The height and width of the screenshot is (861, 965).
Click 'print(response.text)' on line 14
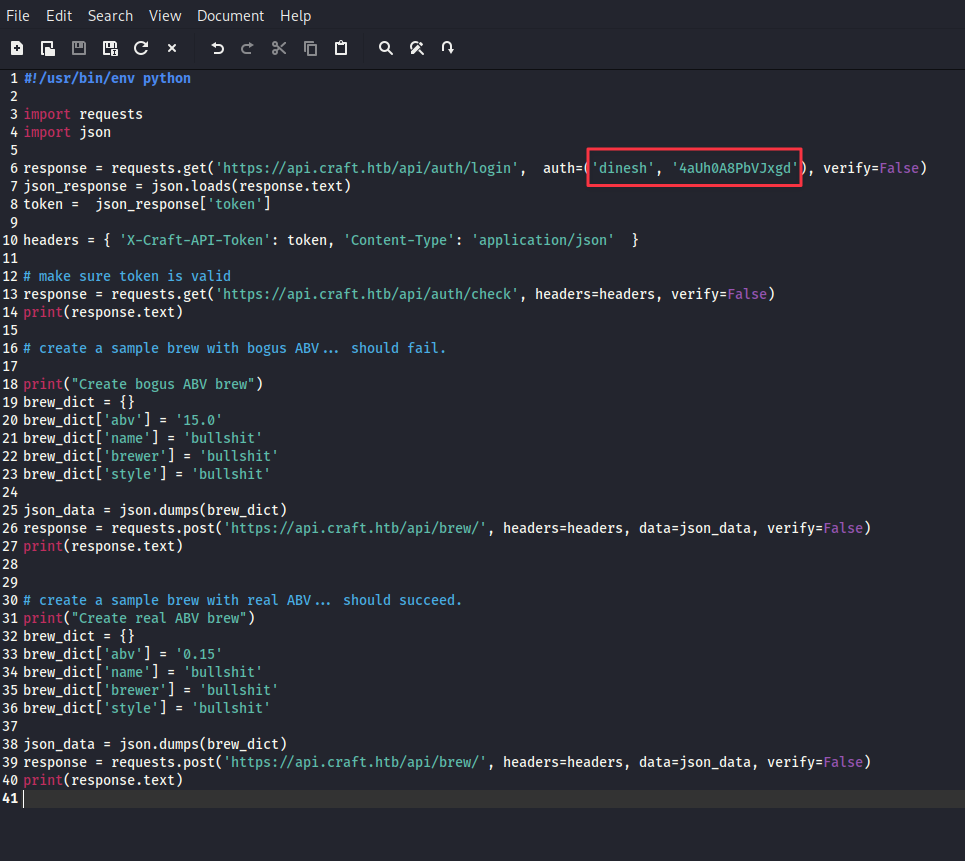103,313
